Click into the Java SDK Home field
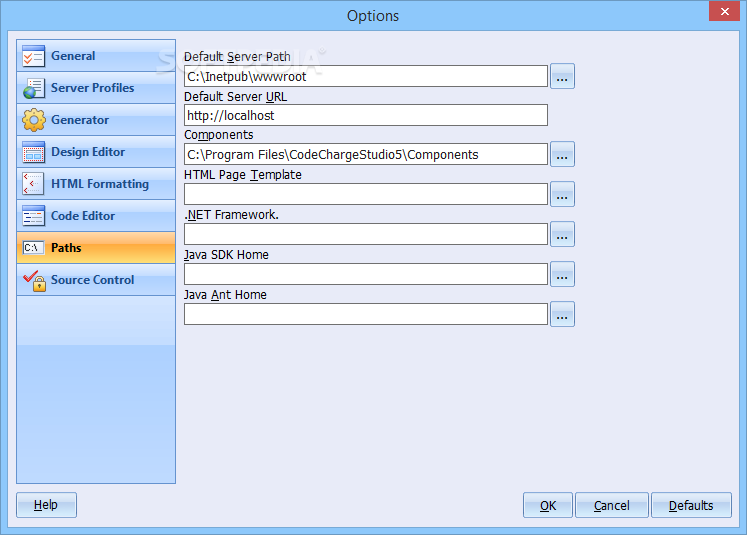This screenshot has height=535, width=747. click(365, 274)
